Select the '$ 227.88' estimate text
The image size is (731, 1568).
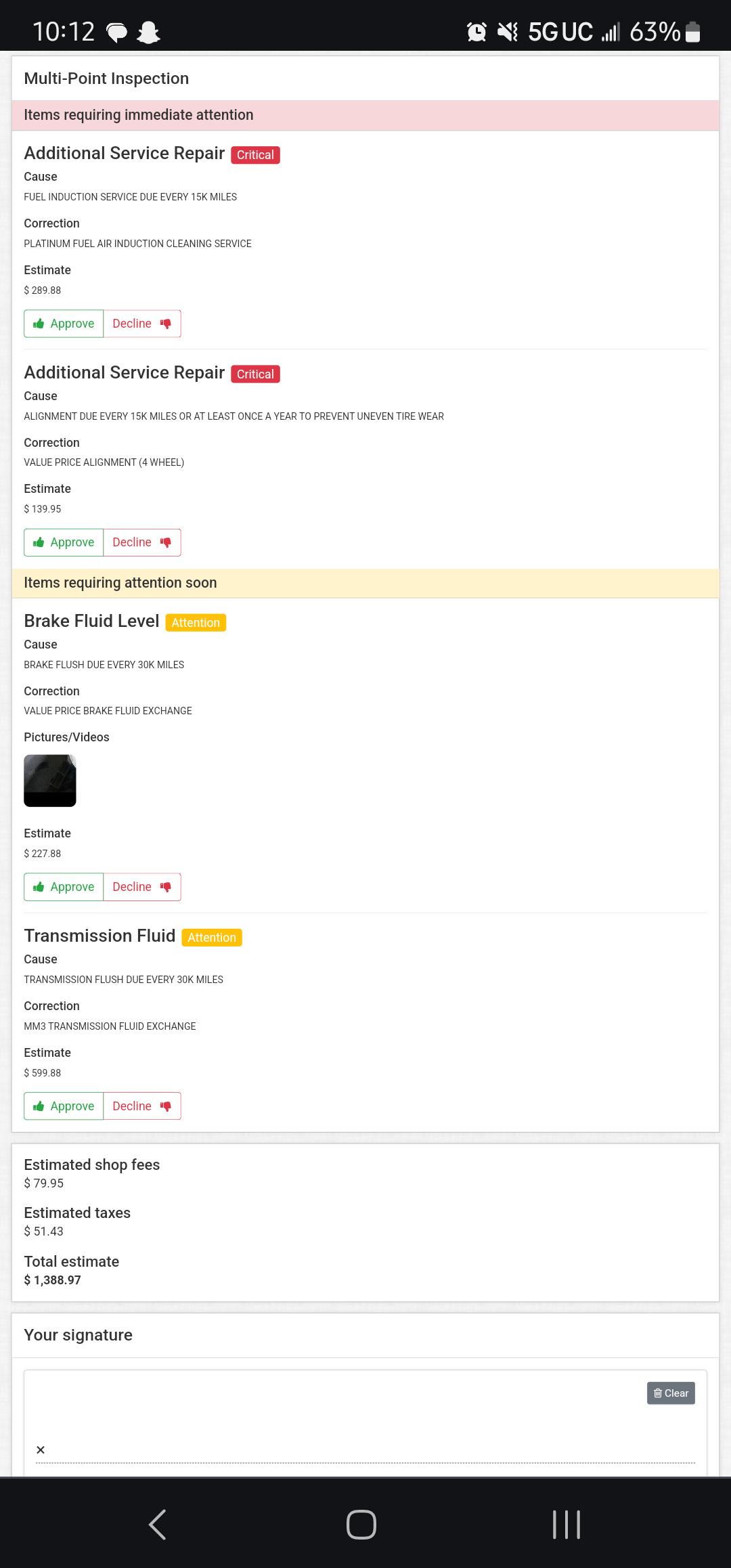point(42,854)
